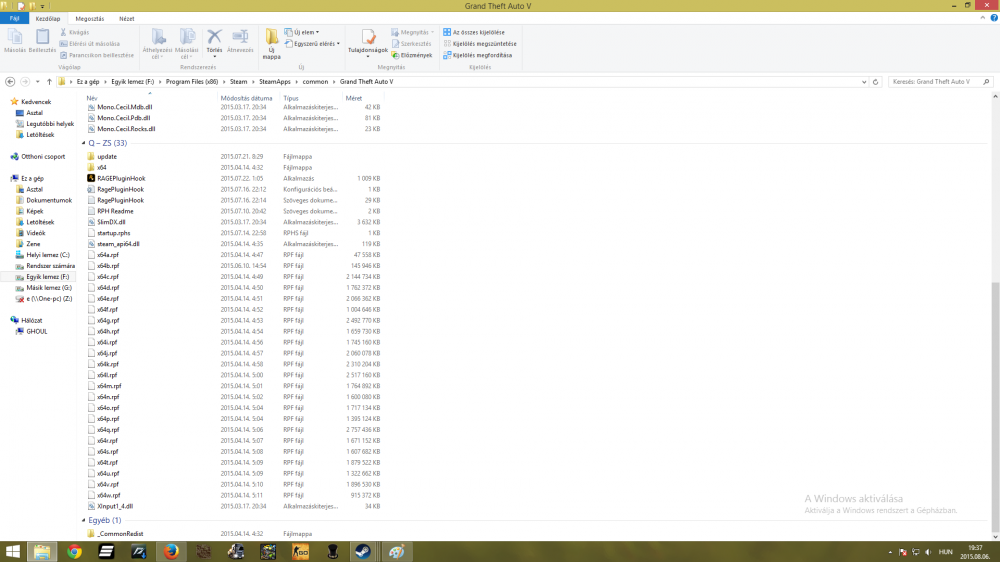Collapse the Q – ZS (33) group
This screenshot has height=562, width=1000.
[x=84, y=143]
